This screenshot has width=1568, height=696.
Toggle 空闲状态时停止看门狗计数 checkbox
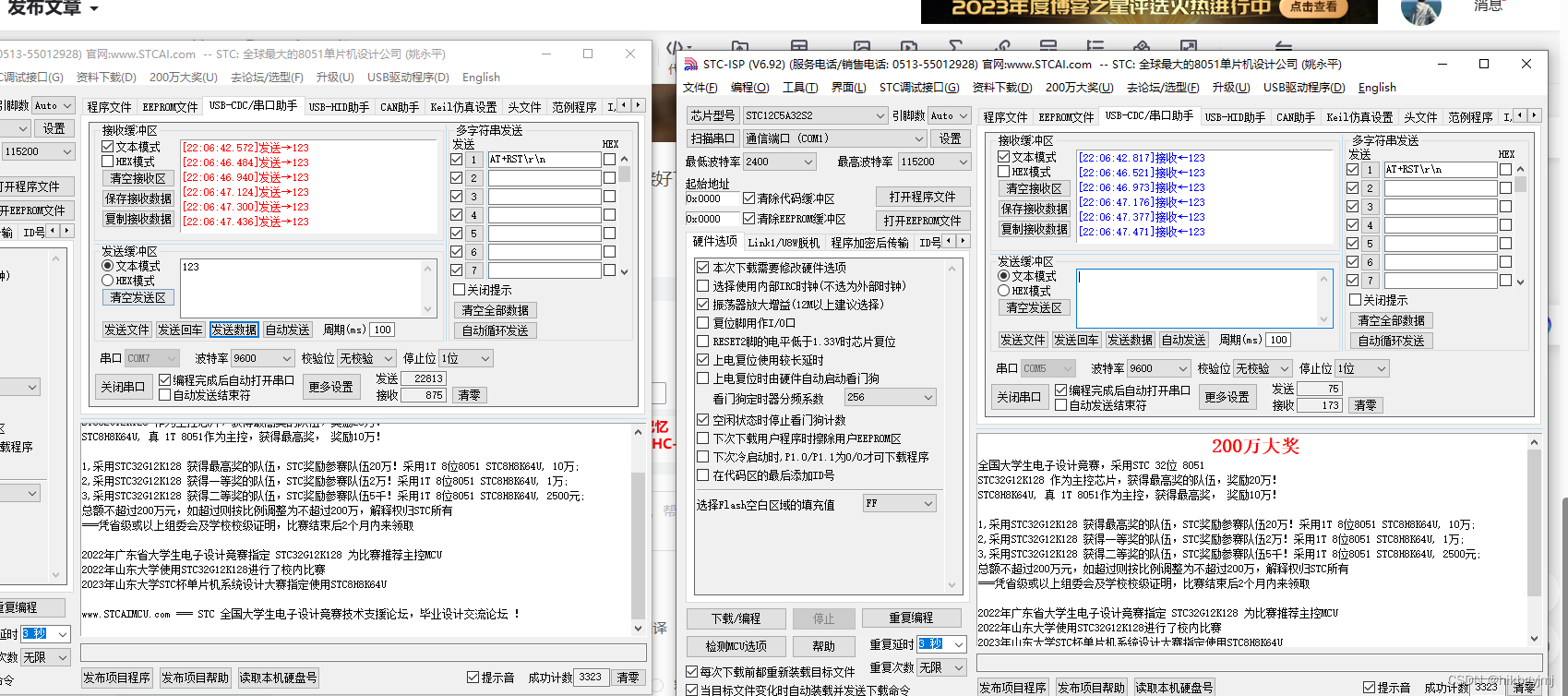click(702, 420)
